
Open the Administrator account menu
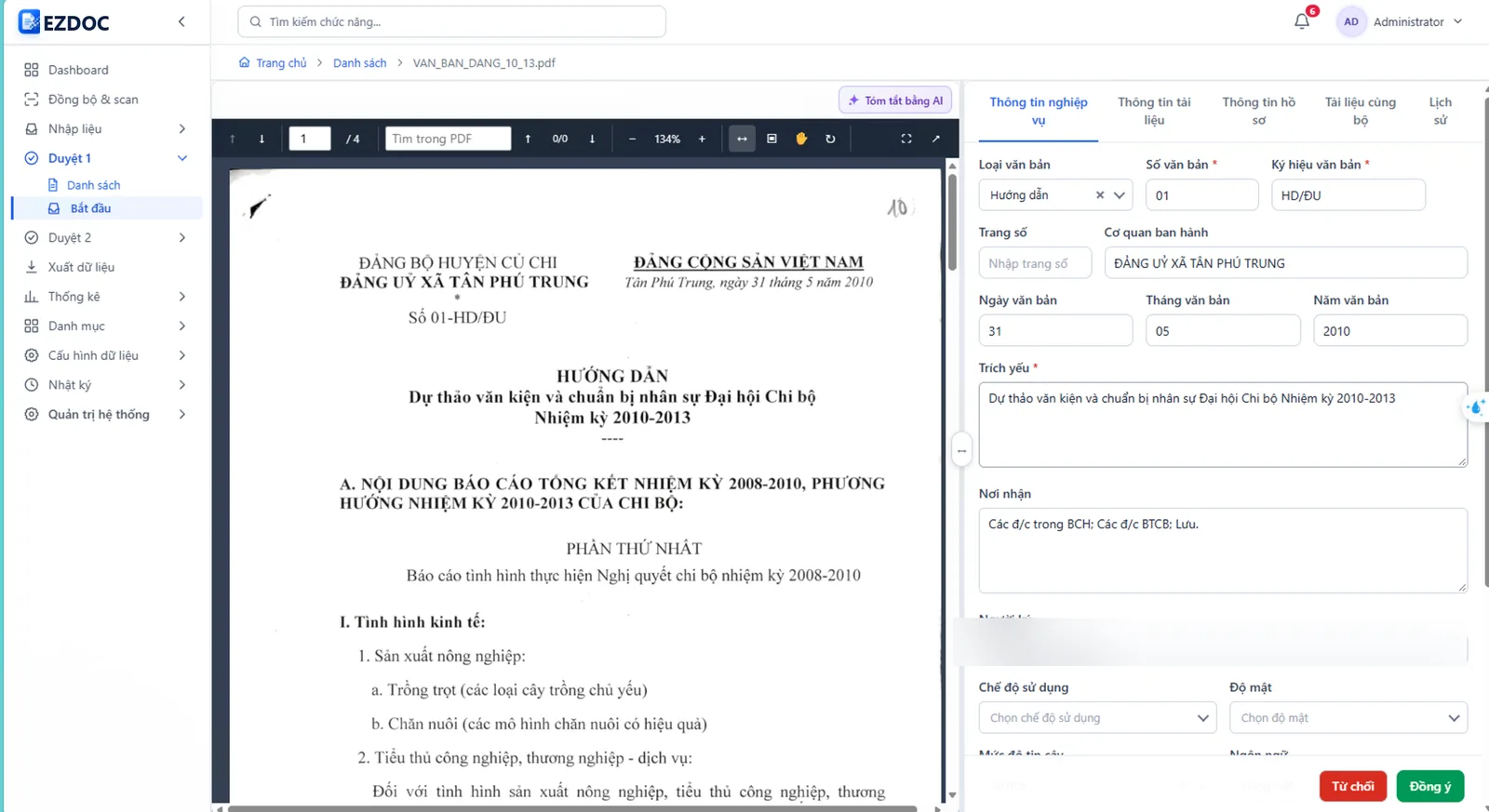(x=1400, y=21)
